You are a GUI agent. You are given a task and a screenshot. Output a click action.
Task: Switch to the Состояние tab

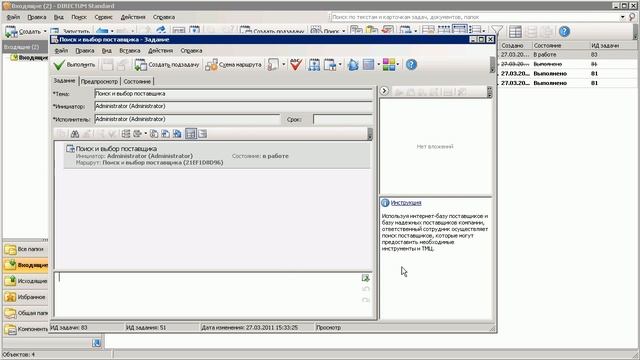(137, 81)
